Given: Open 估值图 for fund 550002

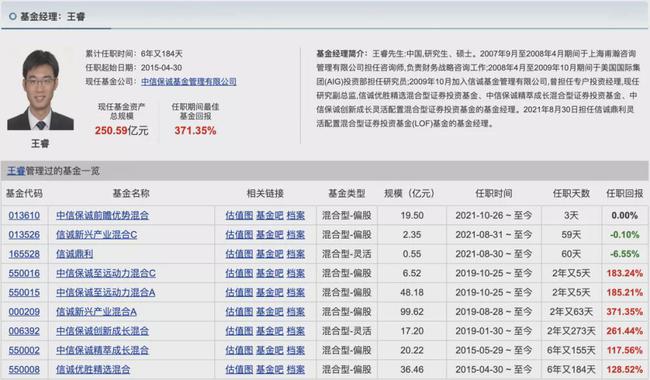Looking at the screenshot, I should point(239,351).
